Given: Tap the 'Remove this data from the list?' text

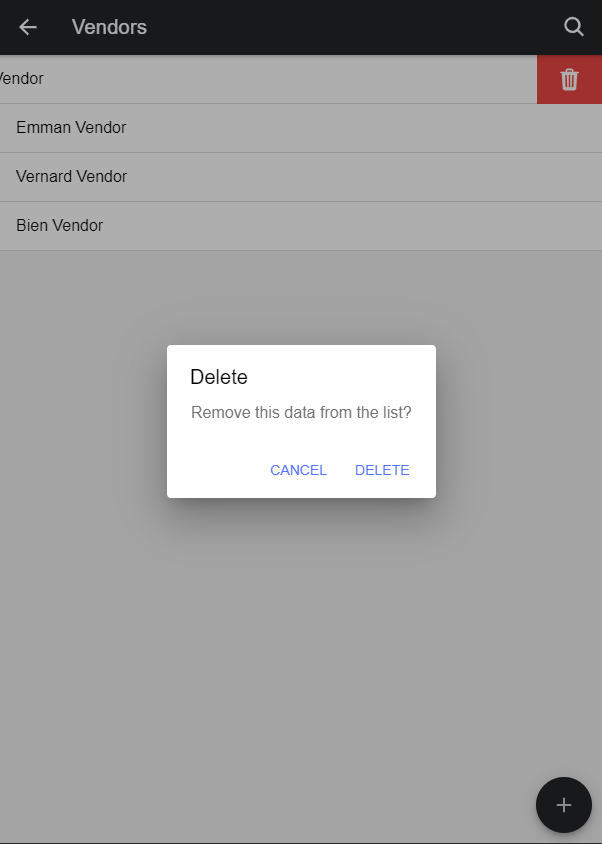Looking at the screenshot, I should pyautogui.click(x=300, y=412).
